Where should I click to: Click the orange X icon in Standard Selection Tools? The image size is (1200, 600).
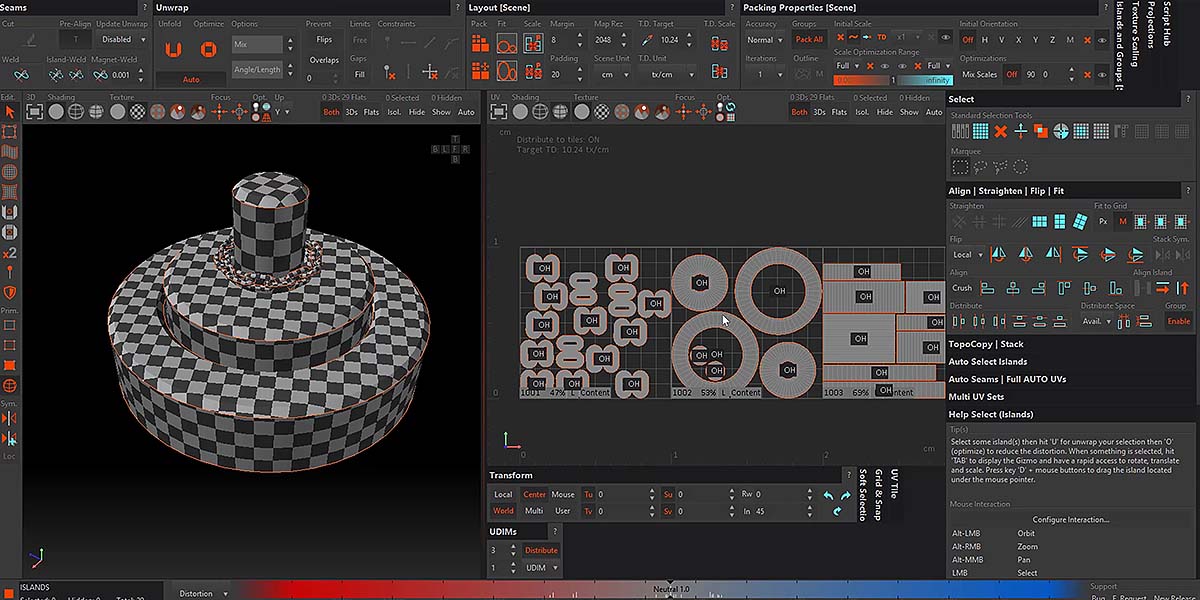1000,131
